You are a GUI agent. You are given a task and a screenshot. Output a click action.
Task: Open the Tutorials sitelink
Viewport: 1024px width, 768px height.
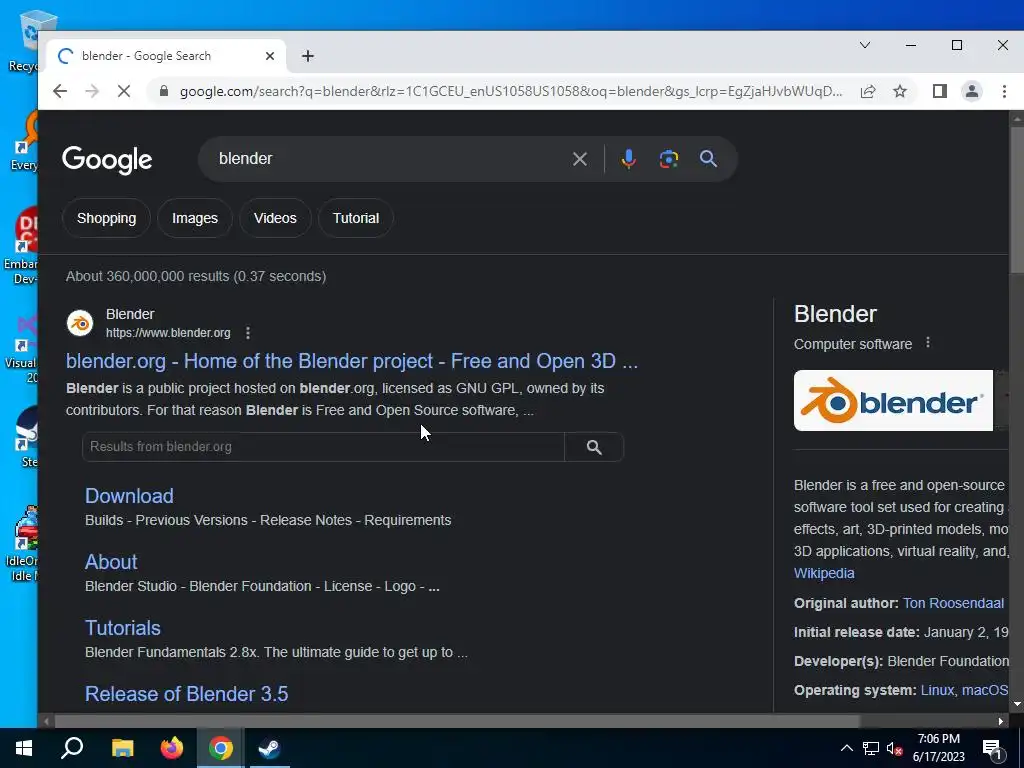coord(123,628)
